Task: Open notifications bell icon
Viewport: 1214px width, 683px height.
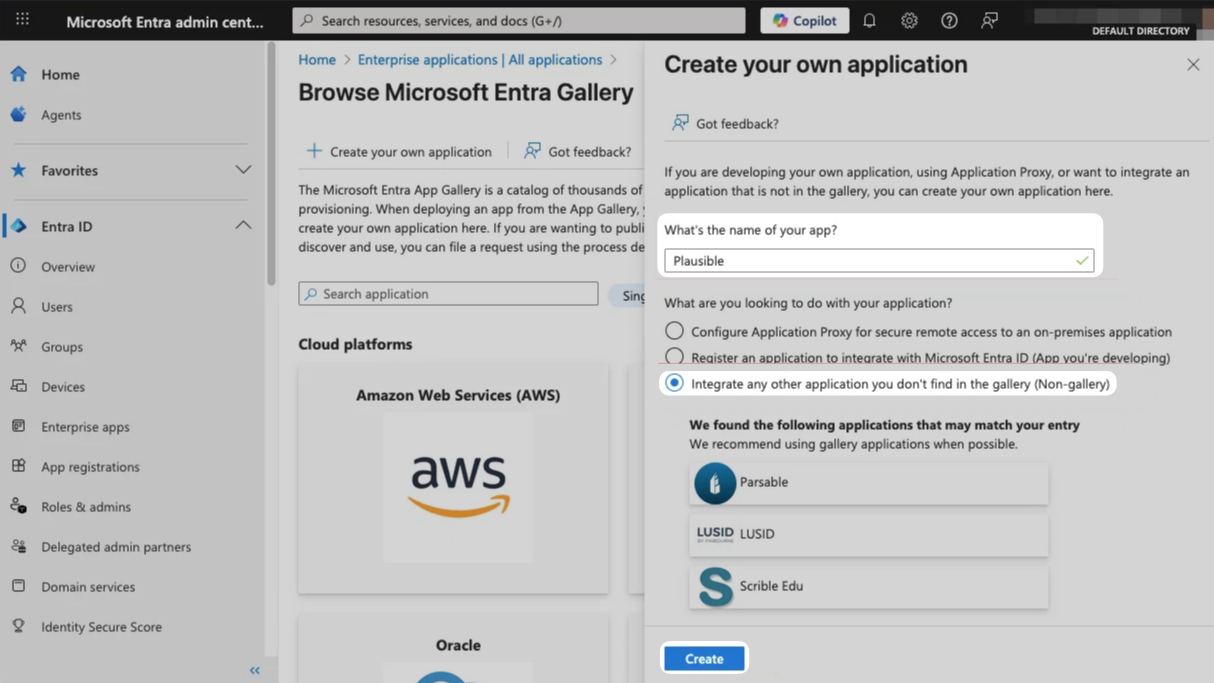Action: pos(869,20)
